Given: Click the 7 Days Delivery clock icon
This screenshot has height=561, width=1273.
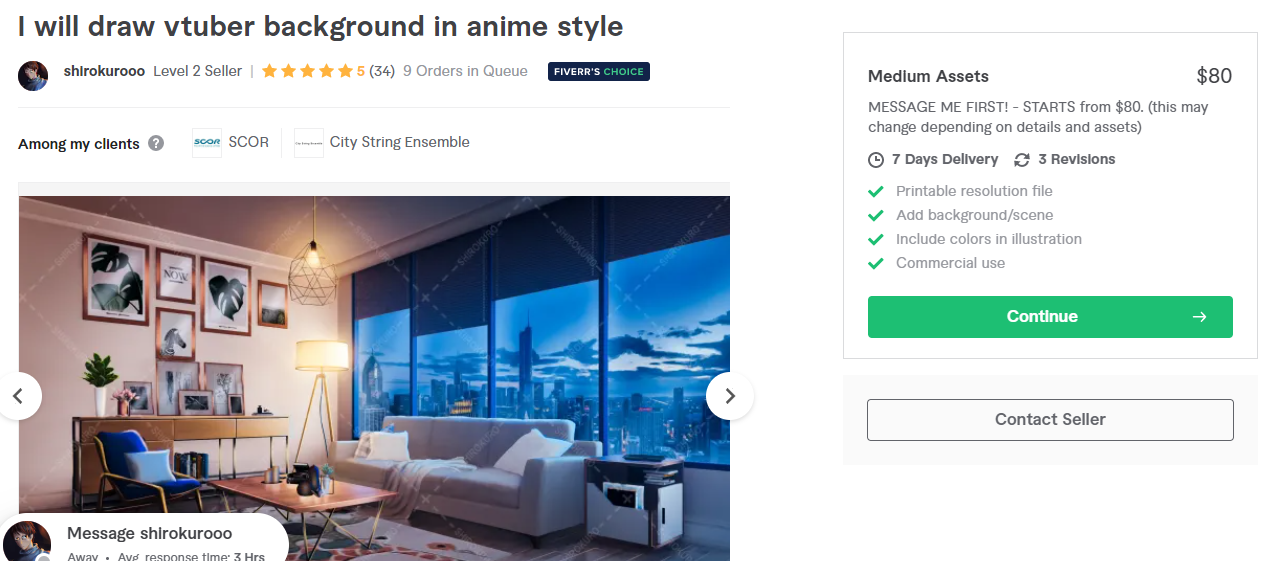Looking at the screenshot, I should point(876,160).
